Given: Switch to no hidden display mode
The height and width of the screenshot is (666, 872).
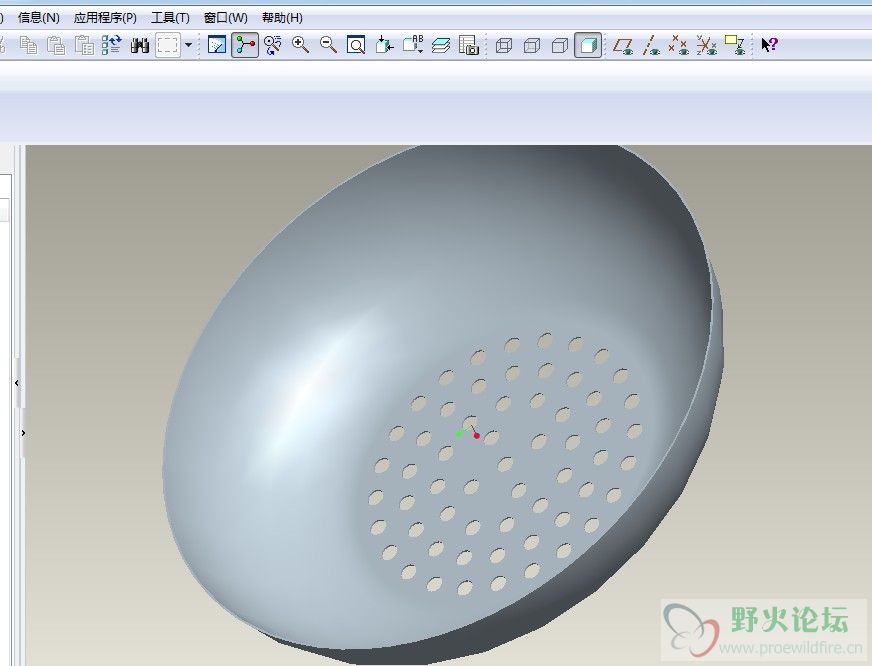Looking at the screenshot, I should coord(559,45).
